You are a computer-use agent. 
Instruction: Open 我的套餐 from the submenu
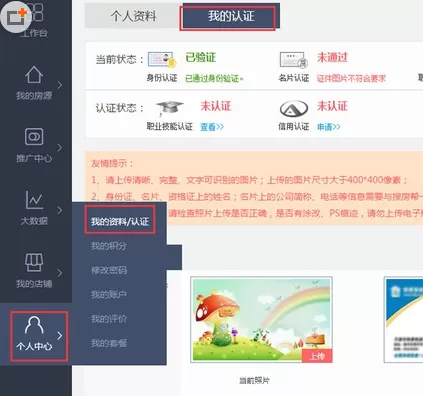tap(109, 343)
